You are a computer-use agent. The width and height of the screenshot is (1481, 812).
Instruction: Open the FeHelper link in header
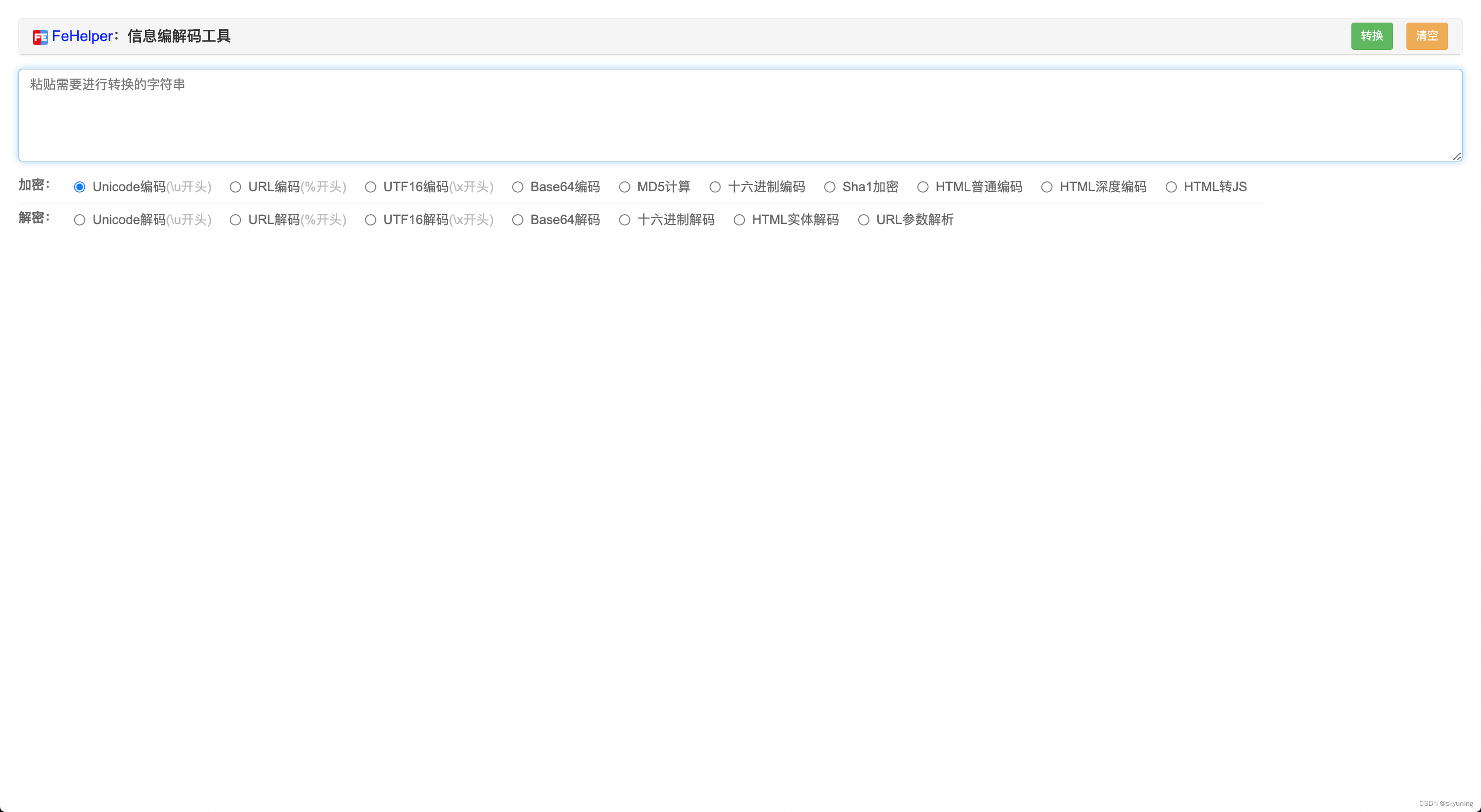click(82, 36)
